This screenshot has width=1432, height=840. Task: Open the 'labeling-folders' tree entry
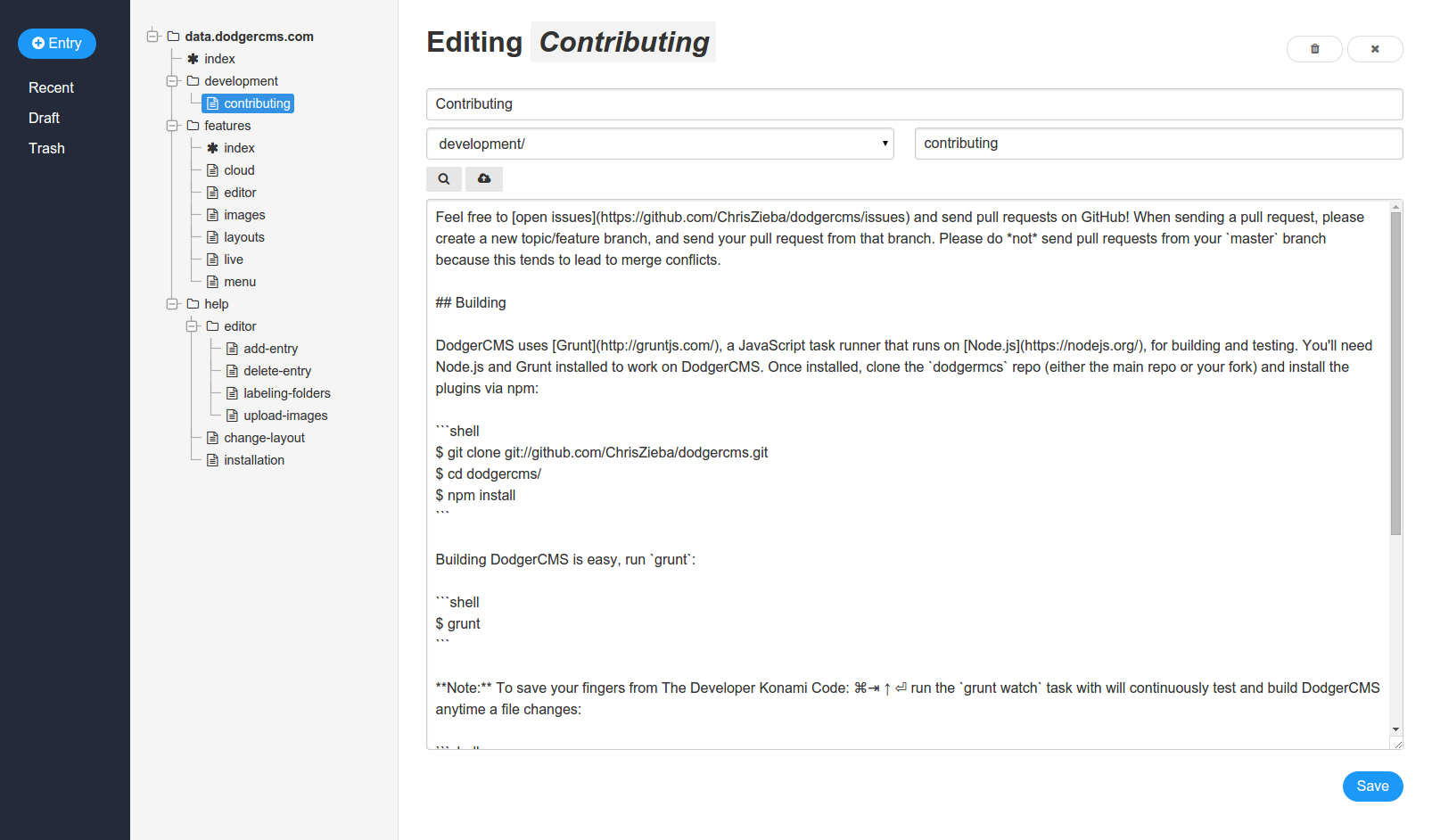(x=287, y=393)
